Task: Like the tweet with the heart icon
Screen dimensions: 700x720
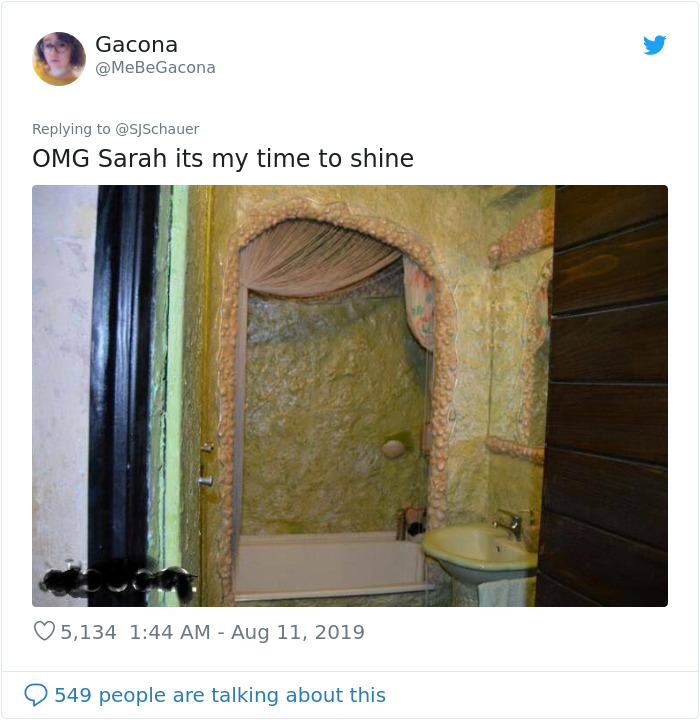Action: pos(45,631)
